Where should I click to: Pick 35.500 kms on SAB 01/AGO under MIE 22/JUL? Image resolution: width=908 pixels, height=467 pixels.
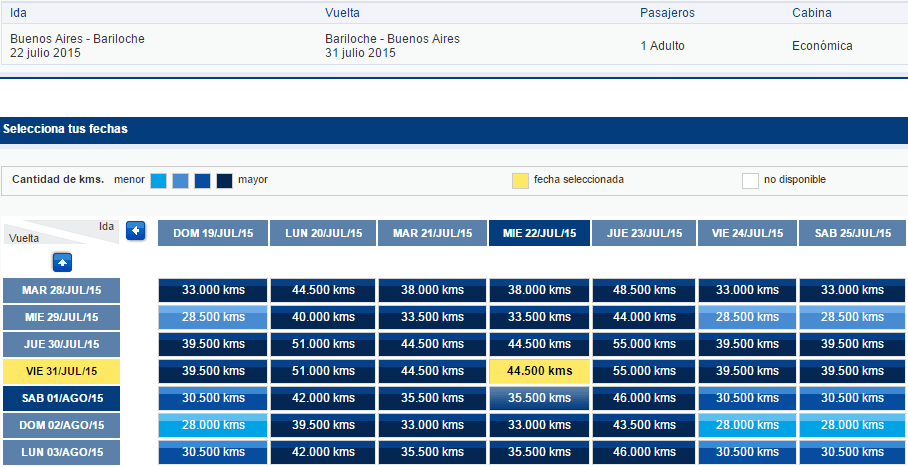tap(540, 399)
